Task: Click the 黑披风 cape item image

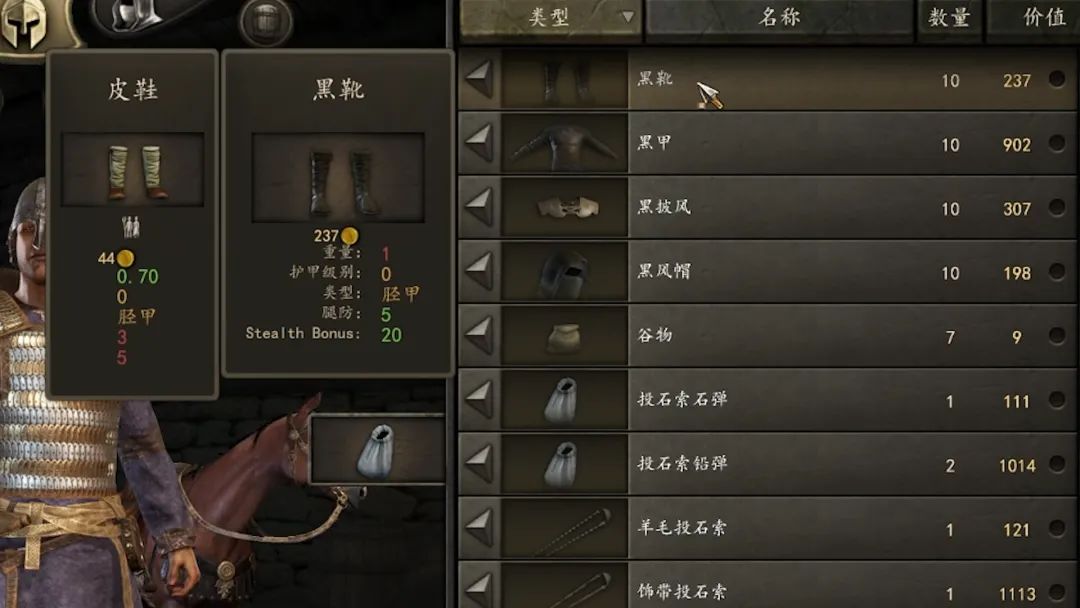Action: click(565, 207)
